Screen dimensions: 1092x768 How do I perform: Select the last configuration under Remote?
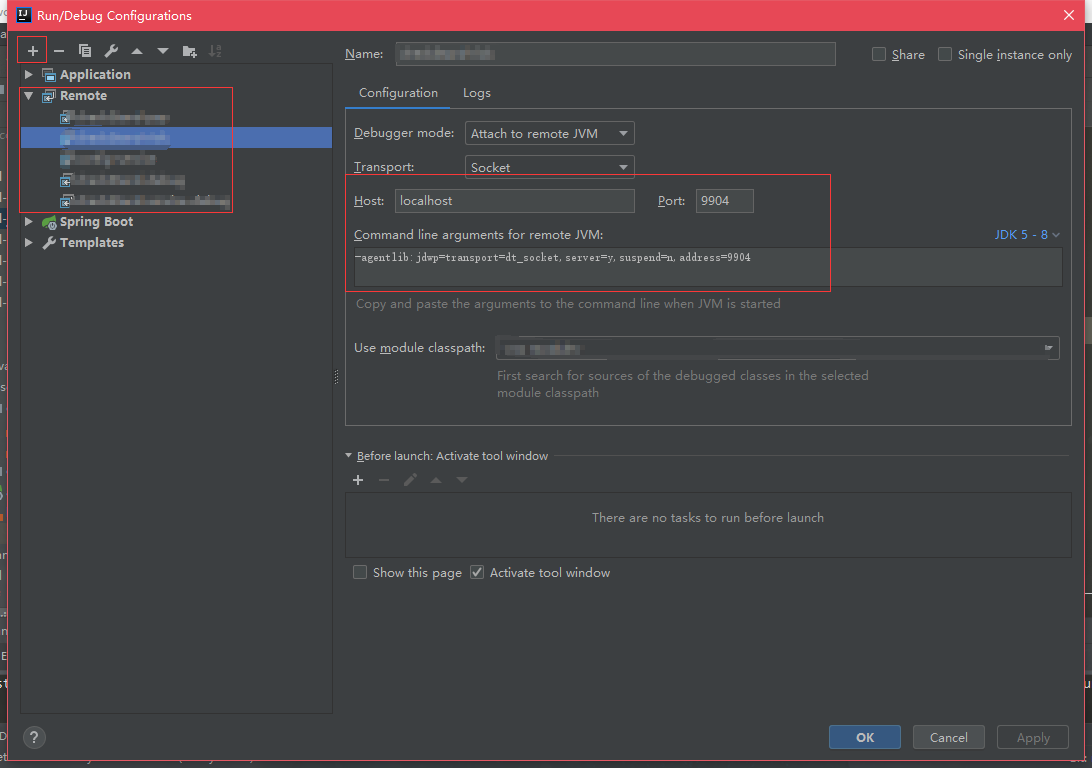point(145,201)
